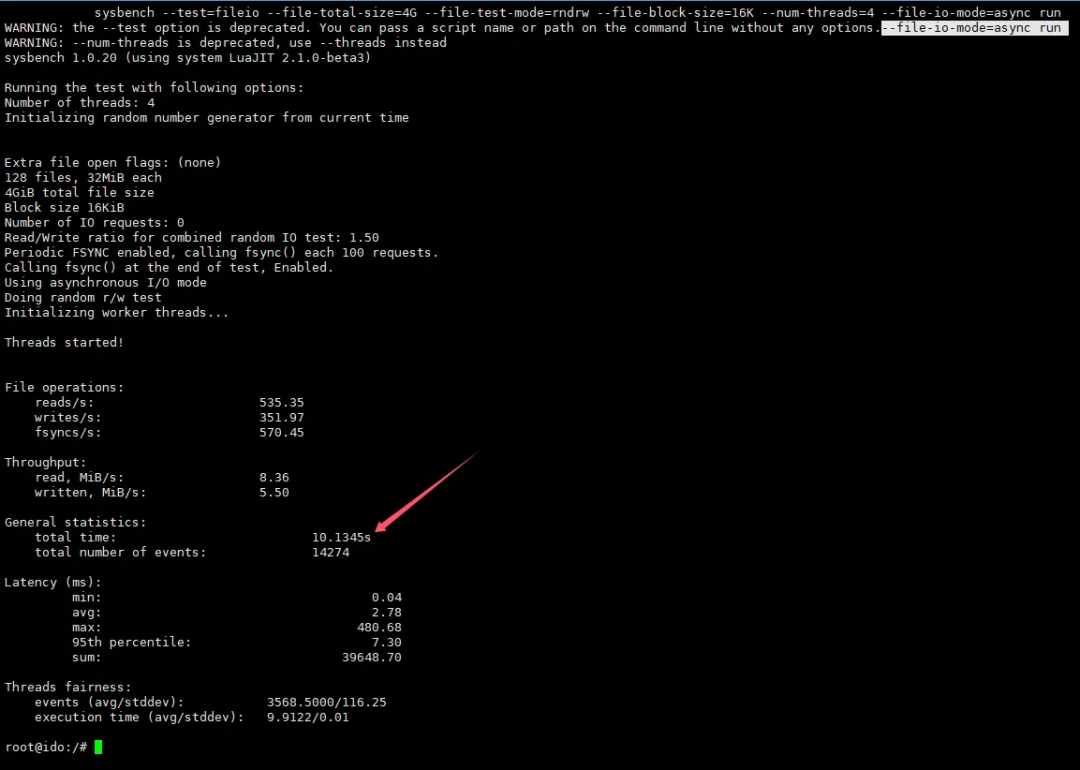Image resolution: width=1080 pixels, height=770 pixels.
Task: Click execution time value 9.9122/0.01
Action: click(x=308, y=717)
